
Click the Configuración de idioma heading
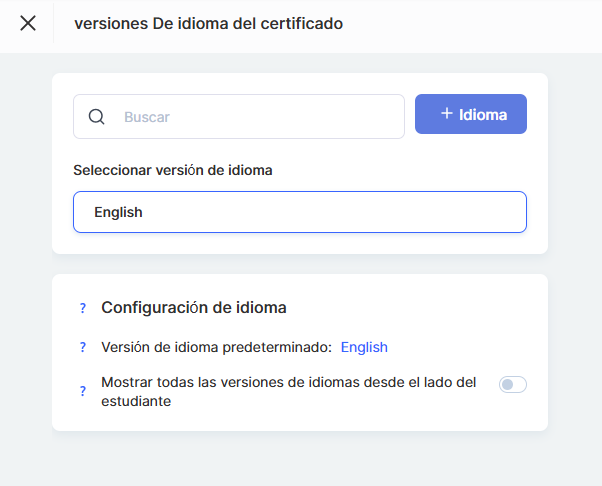point(194,308)
